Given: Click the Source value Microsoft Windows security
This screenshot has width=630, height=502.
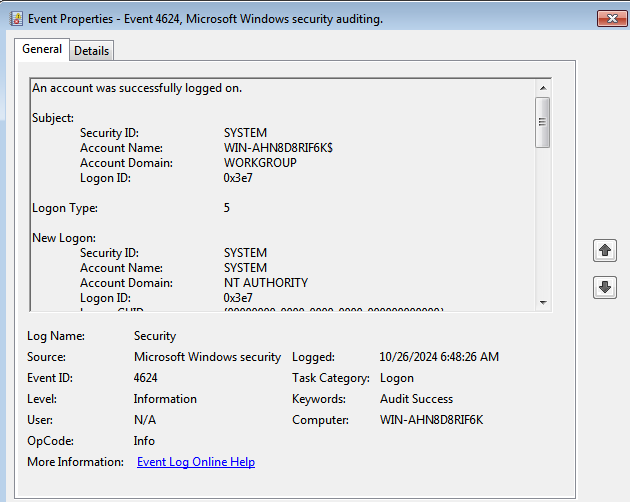Looking at the screenshot, I should [x=207, y=357].
